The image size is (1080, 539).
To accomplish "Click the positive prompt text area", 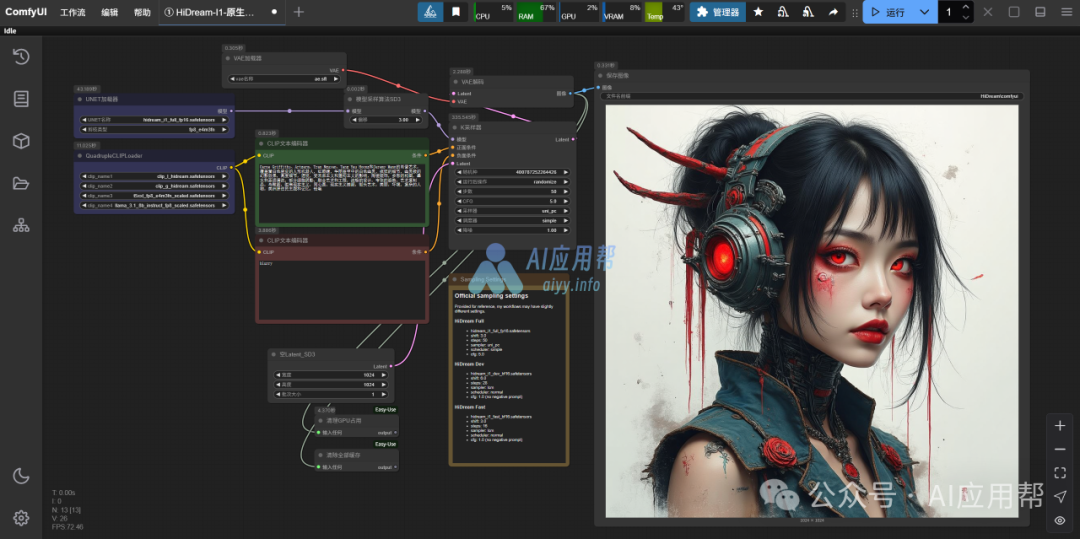I will point(342,193).
